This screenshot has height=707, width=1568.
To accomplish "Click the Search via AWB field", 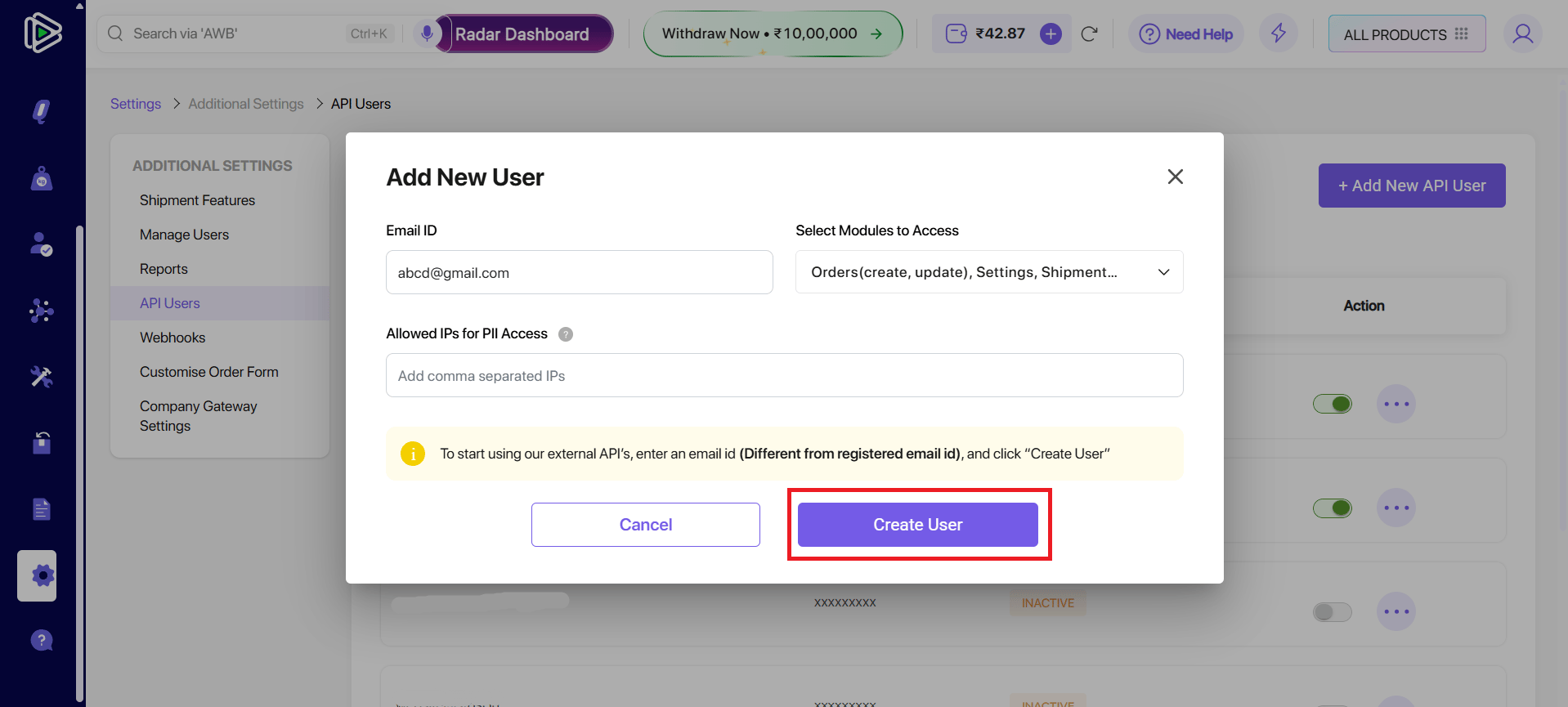I will 237,34.
